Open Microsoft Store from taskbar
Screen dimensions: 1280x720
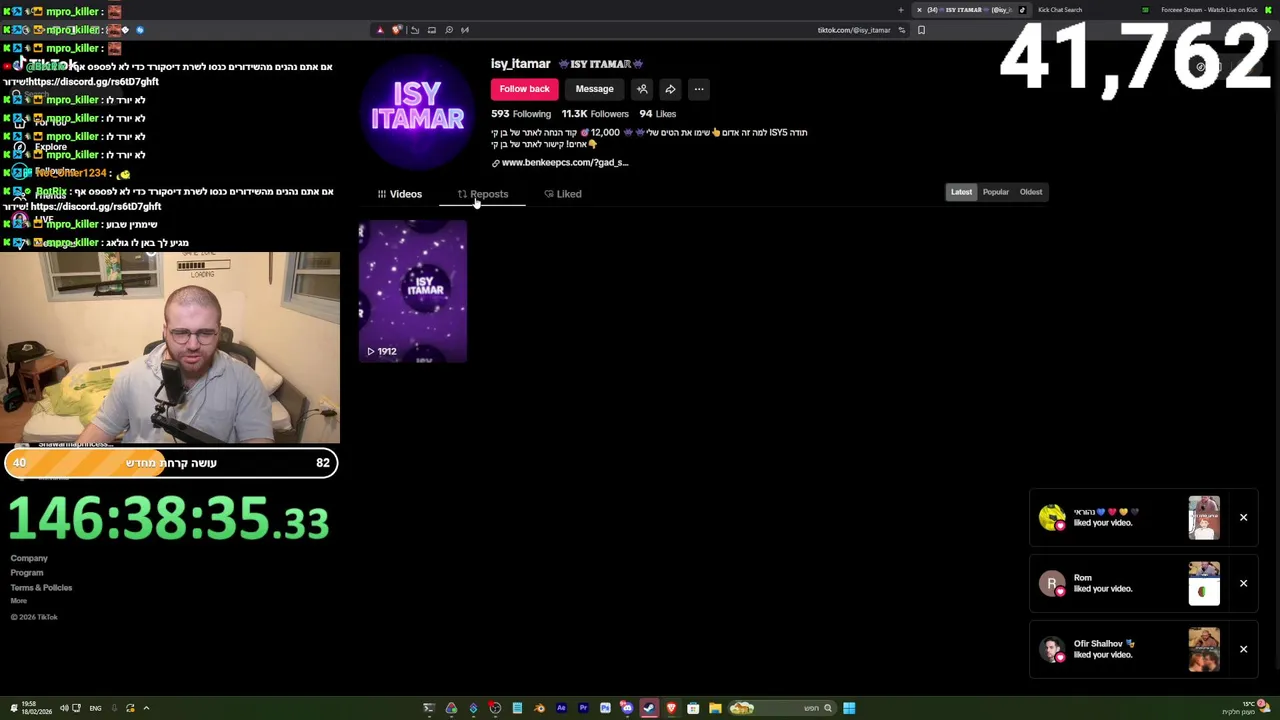click(693, 708)
